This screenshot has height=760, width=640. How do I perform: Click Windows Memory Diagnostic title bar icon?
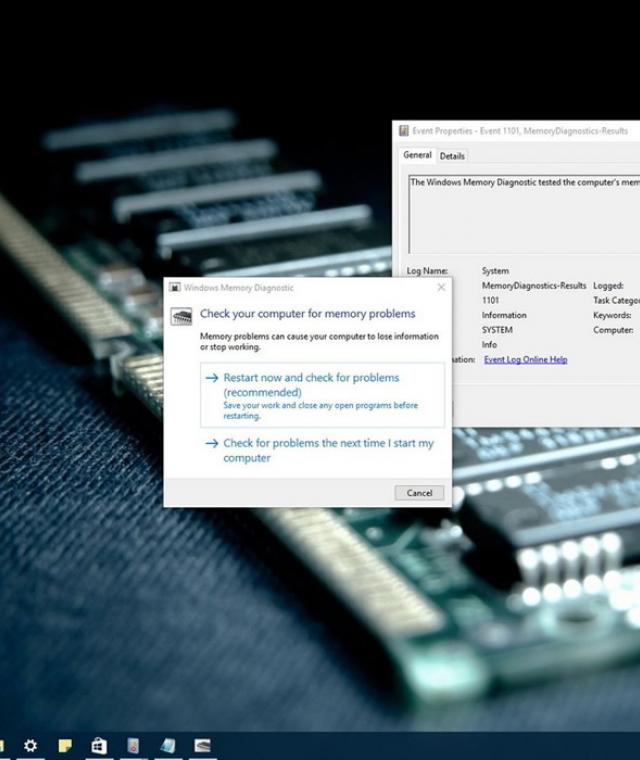pos(175,287)
